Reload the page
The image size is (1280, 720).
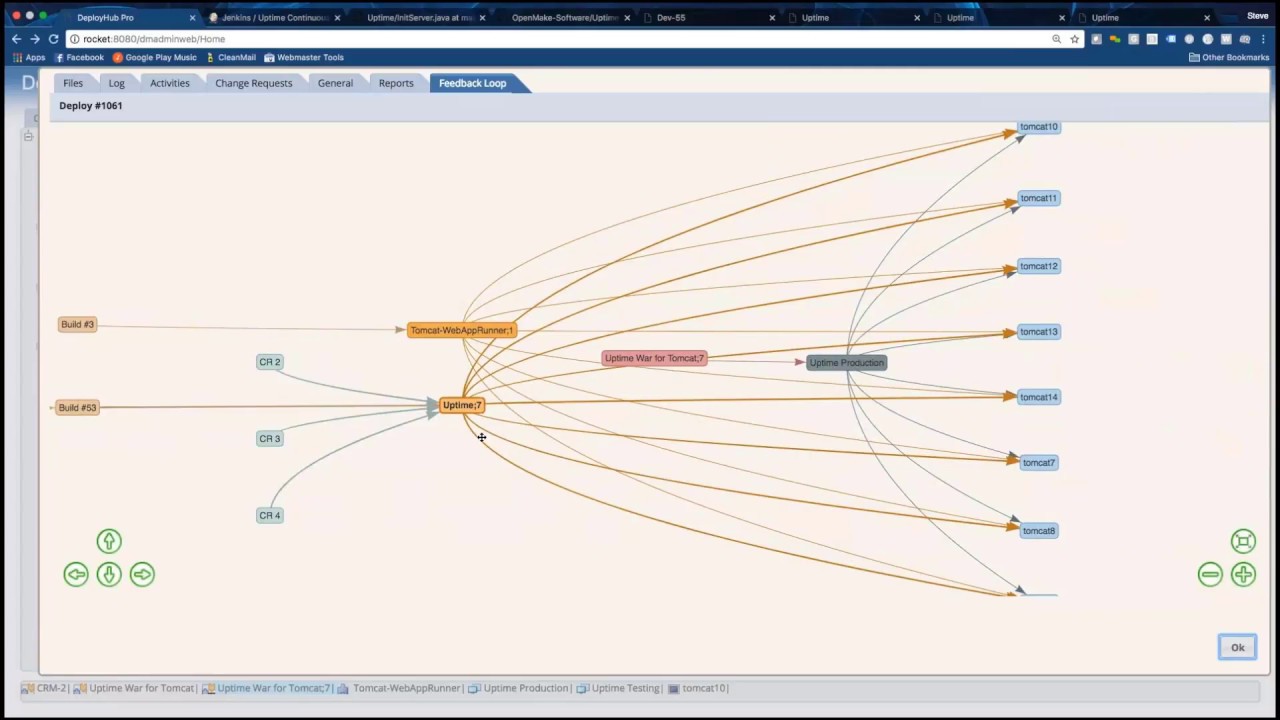(x=53, y=39)
